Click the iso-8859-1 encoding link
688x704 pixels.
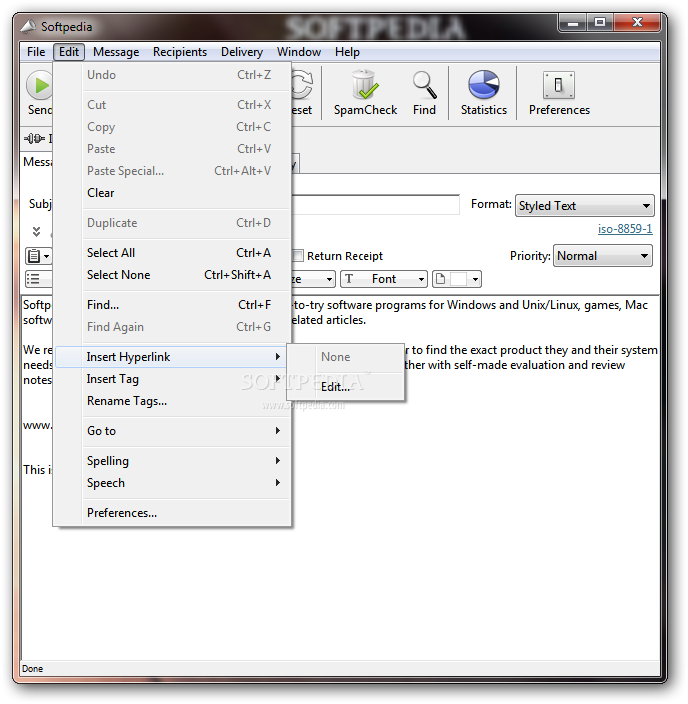[625, 229]
